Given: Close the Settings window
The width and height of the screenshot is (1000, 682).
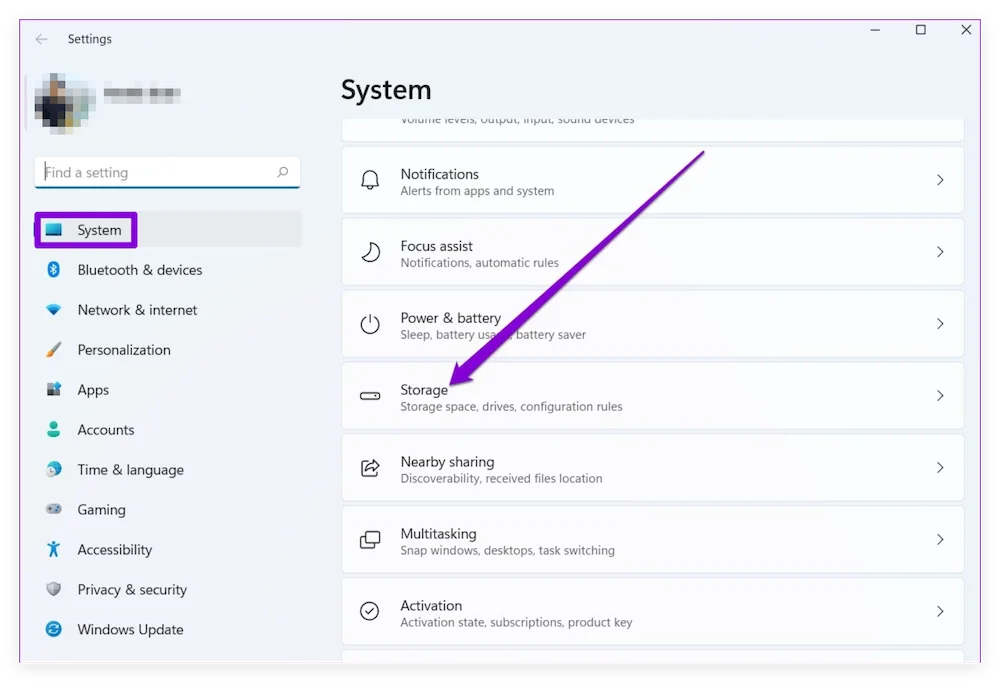Looking at the screenshot, I should click(966, 30).
